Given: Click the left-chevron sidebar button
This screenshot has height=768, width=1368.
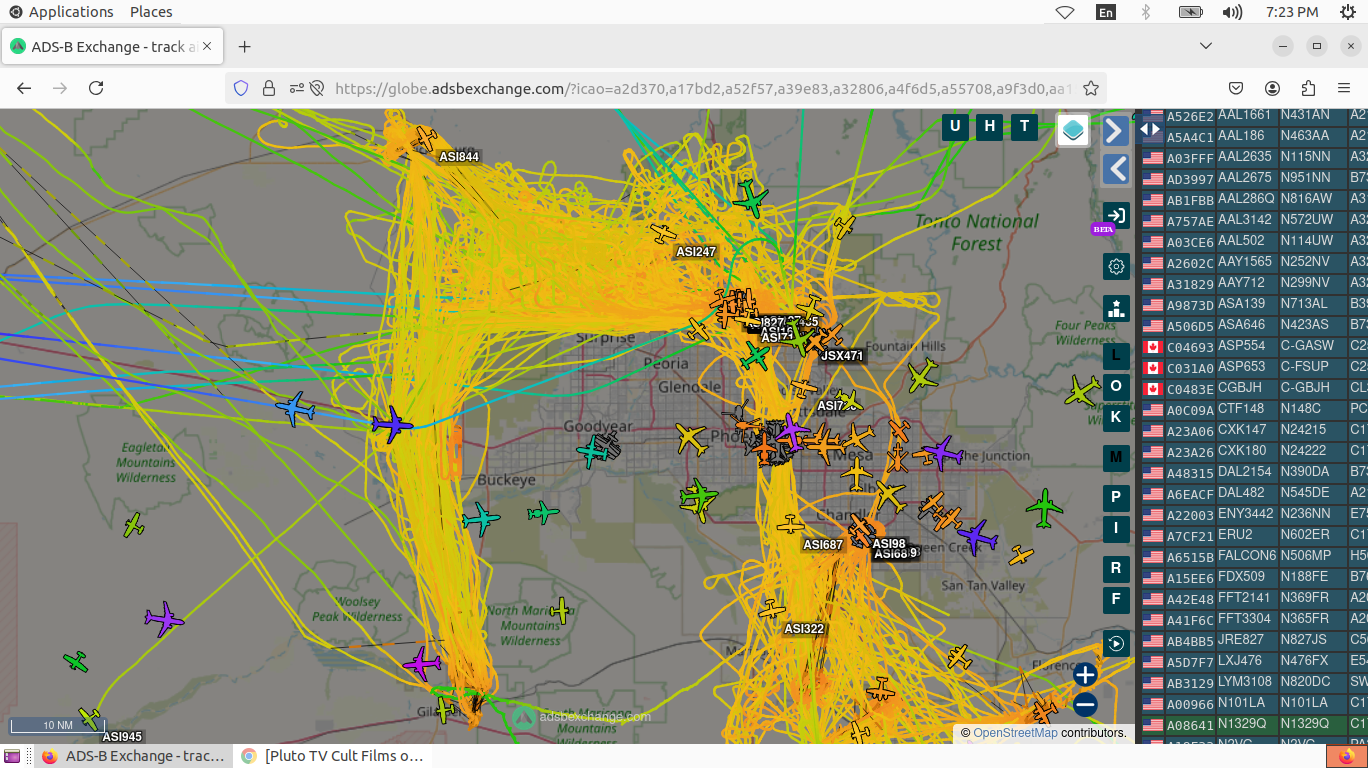Looking at the screenshot, I should coord(1116,169).
